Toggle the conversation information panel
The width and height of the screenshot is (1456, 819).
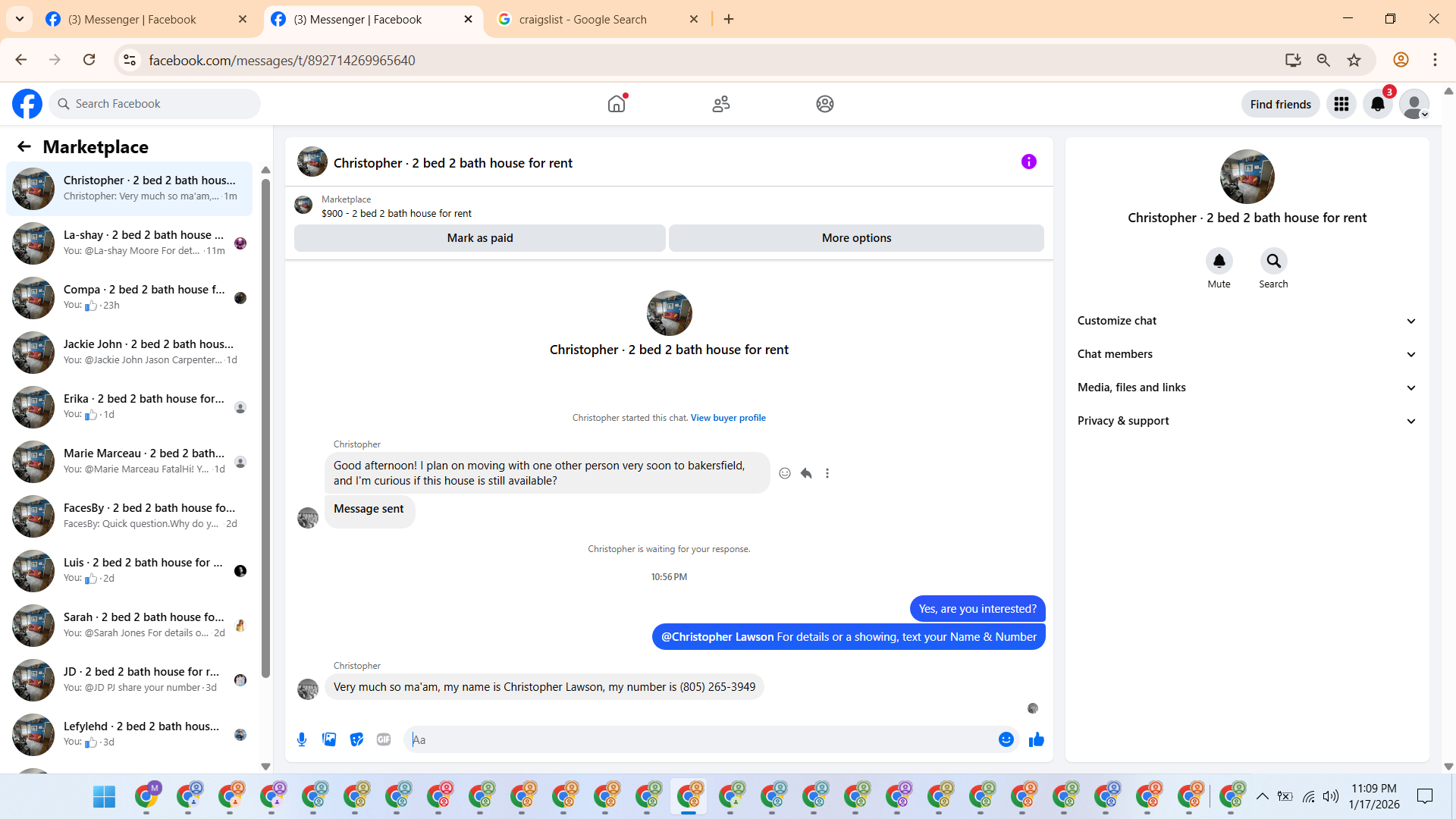click(x=1028, y=162)
